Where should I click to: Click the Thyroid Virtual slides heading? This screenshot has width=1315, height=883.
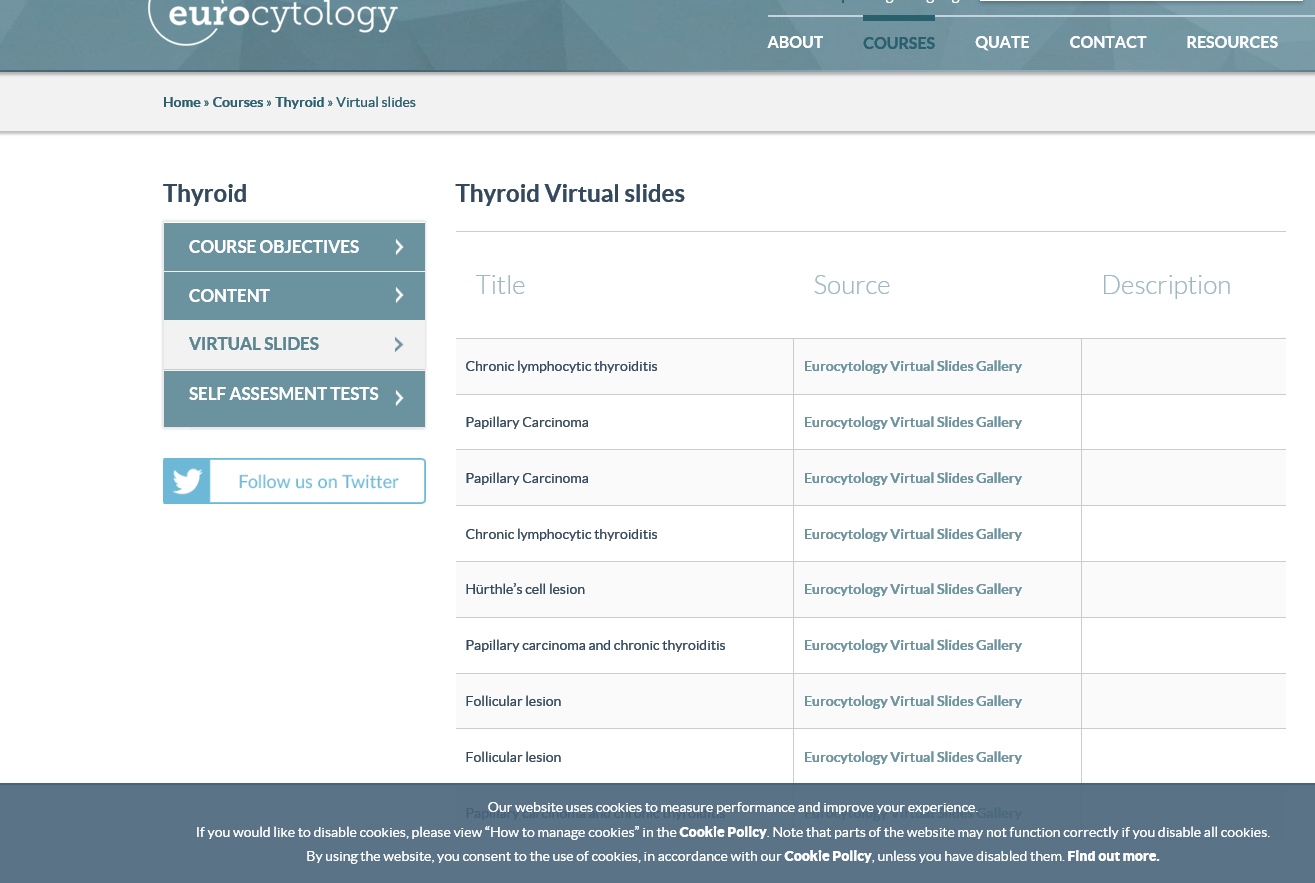[570, 194]
